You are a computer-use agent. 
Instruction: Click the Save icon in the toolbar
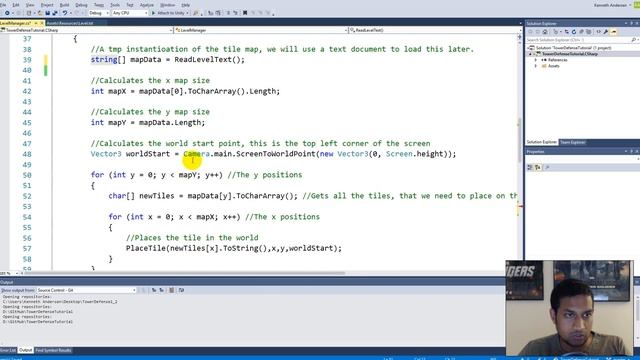pos(48,13)
